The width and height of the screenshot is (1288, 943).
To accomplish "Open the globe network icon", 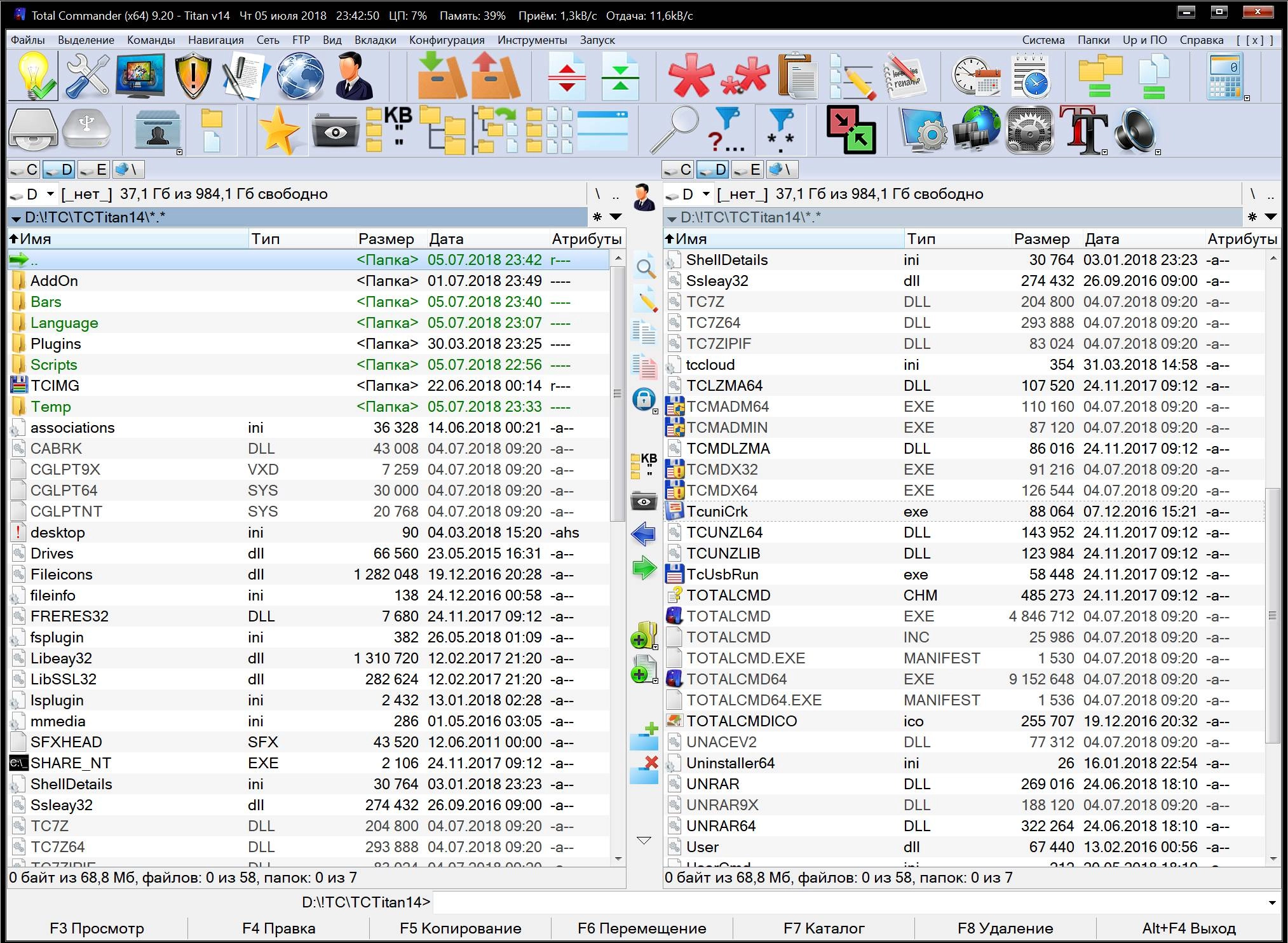I will 299,76.
